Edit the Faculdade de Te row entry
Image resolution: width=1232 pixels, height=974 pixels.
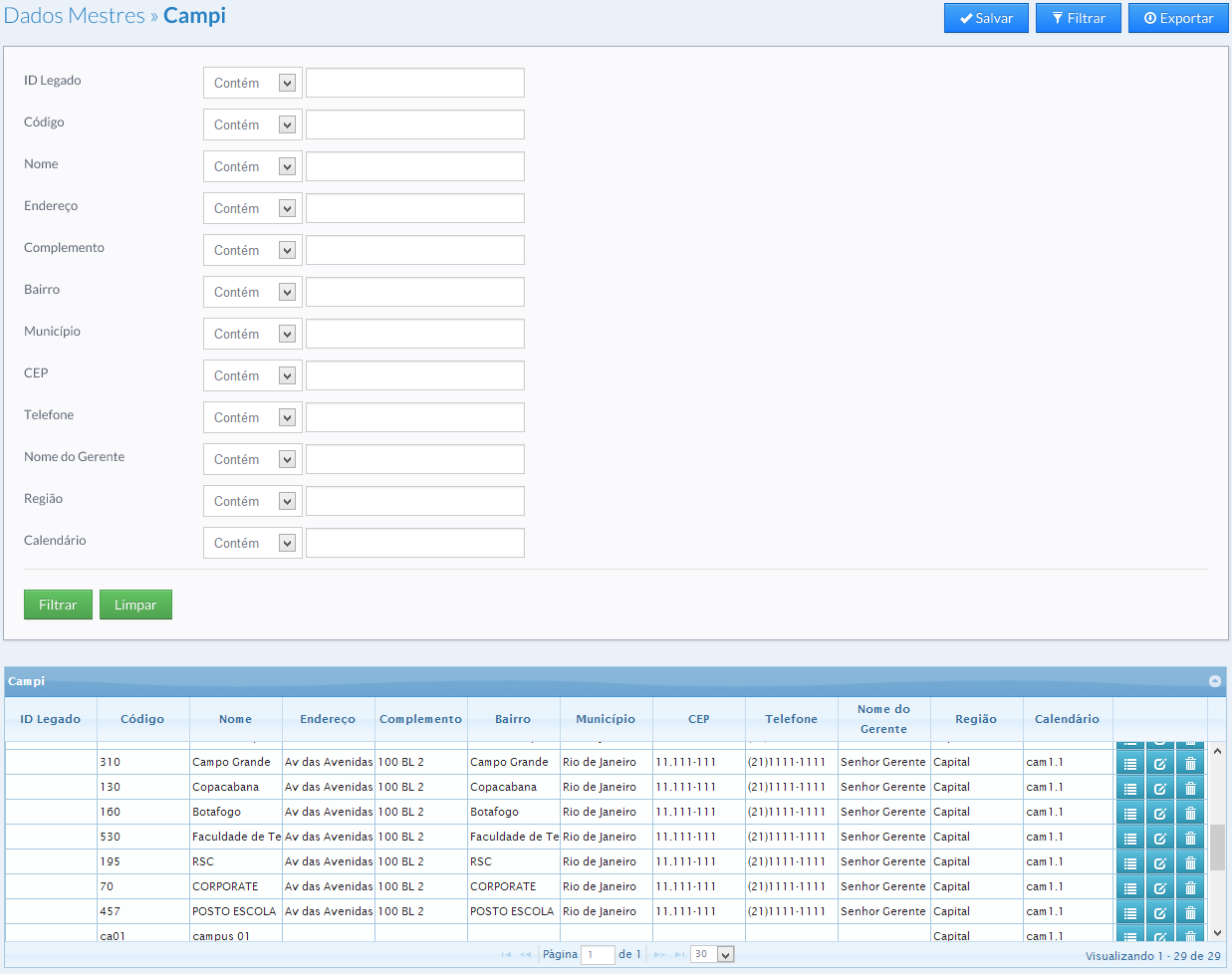(x=1159, y=839)
